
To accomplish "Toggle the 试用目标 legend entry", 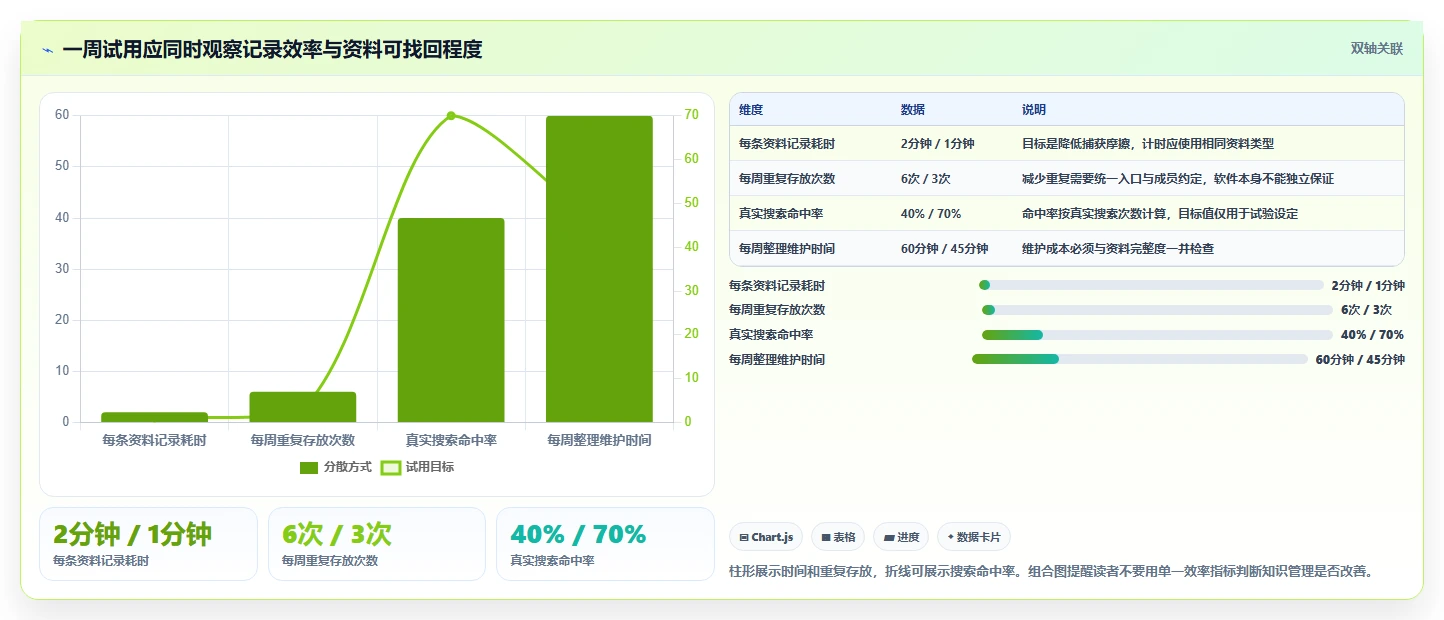I will 418,467.
